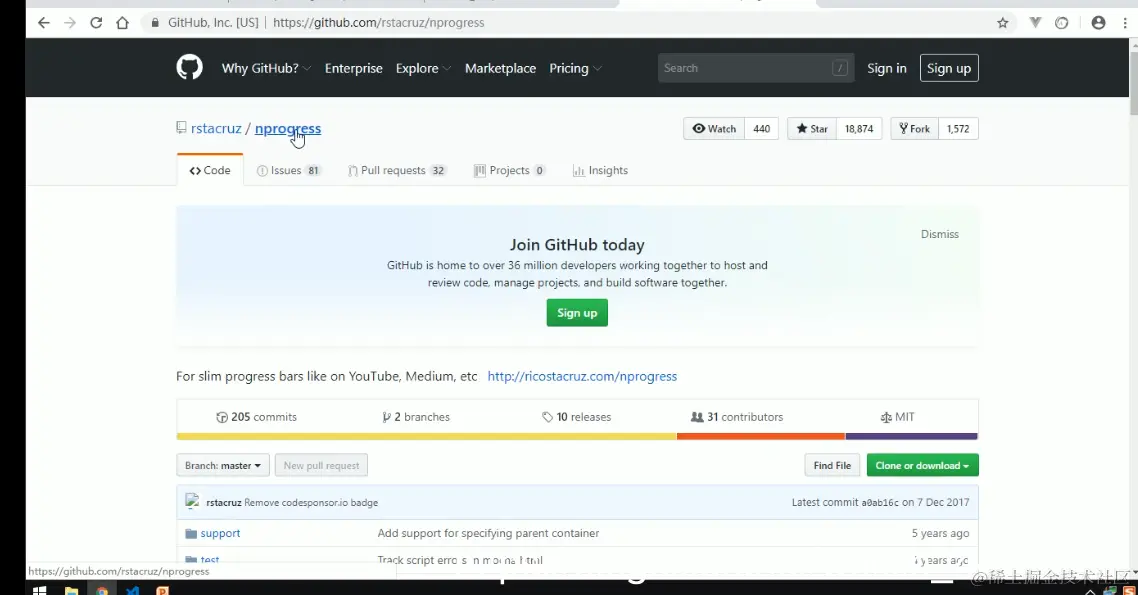Viewport: 1138px width, 595px height.
Task: Click the PowerPoint taskbar icon
Action: [x=163, y=590]
